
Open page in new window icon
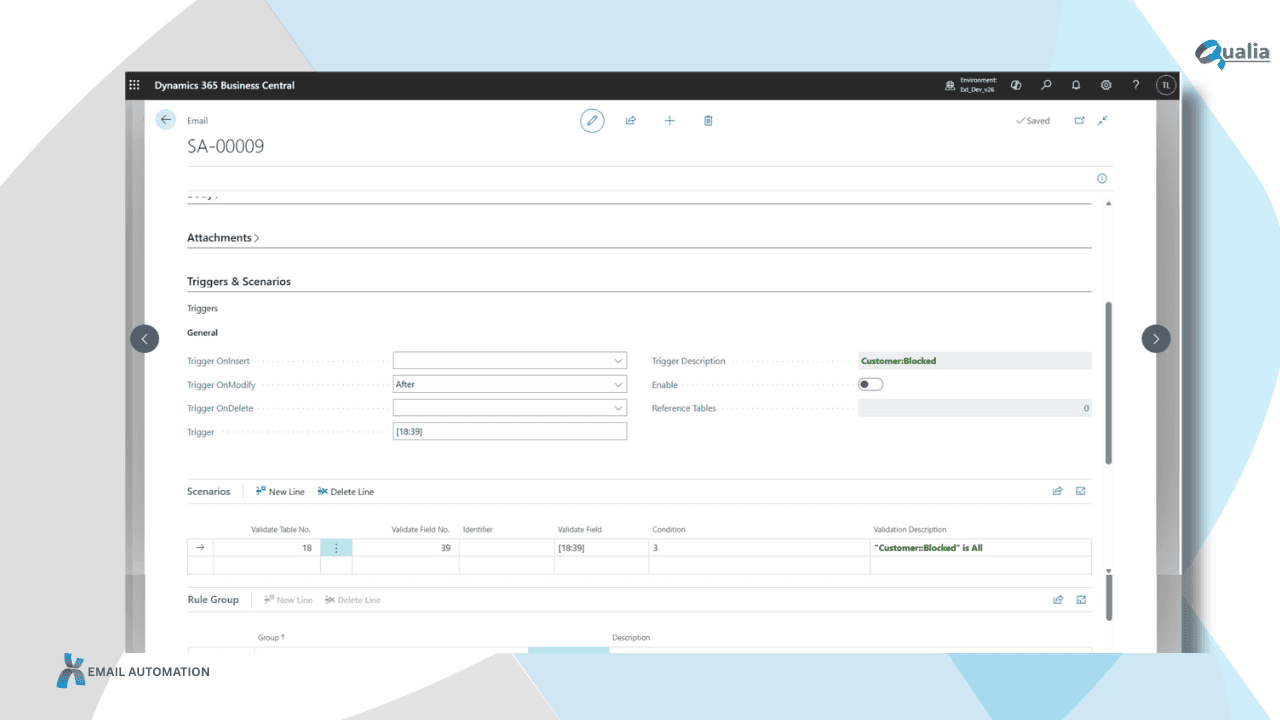point(1079,120)
